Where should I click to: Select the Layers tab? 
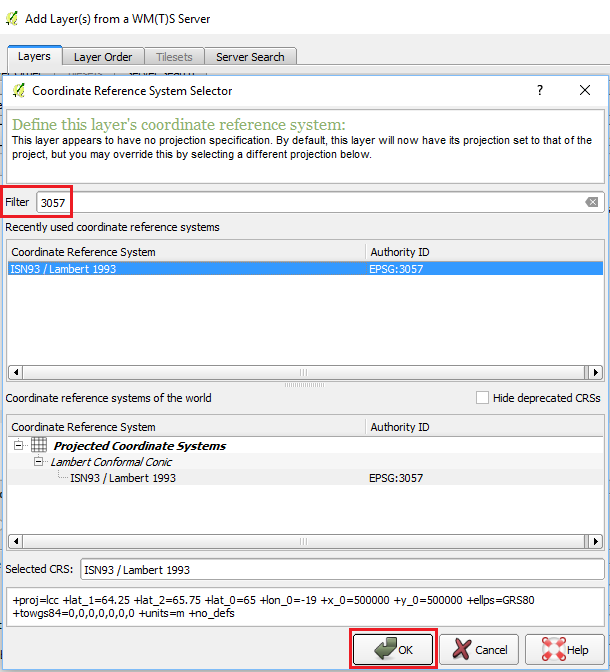click(x=34, y=57)
